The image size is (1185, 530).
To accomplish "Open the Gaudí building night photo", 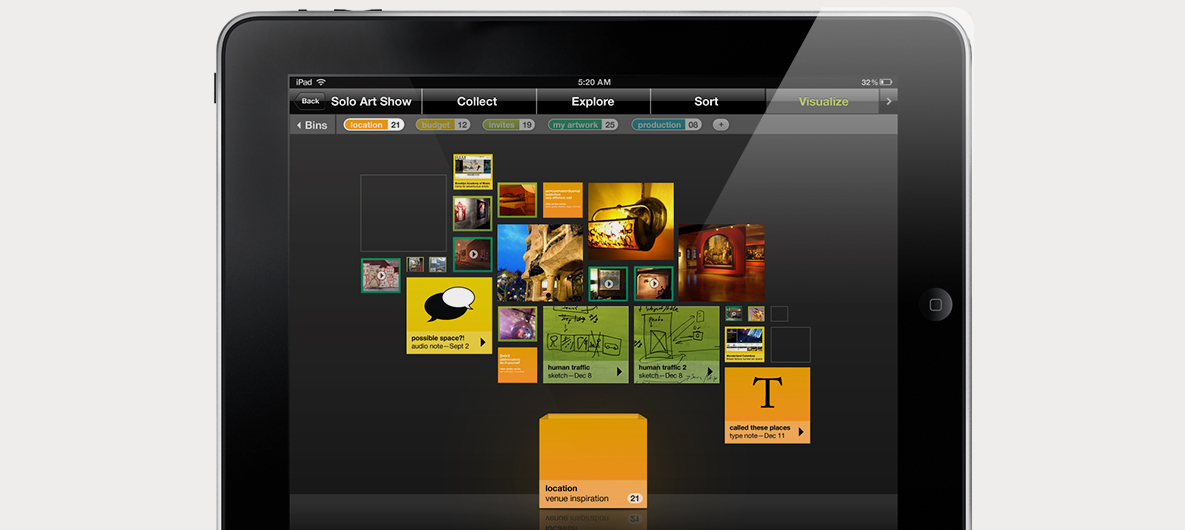I will (540, 262).
